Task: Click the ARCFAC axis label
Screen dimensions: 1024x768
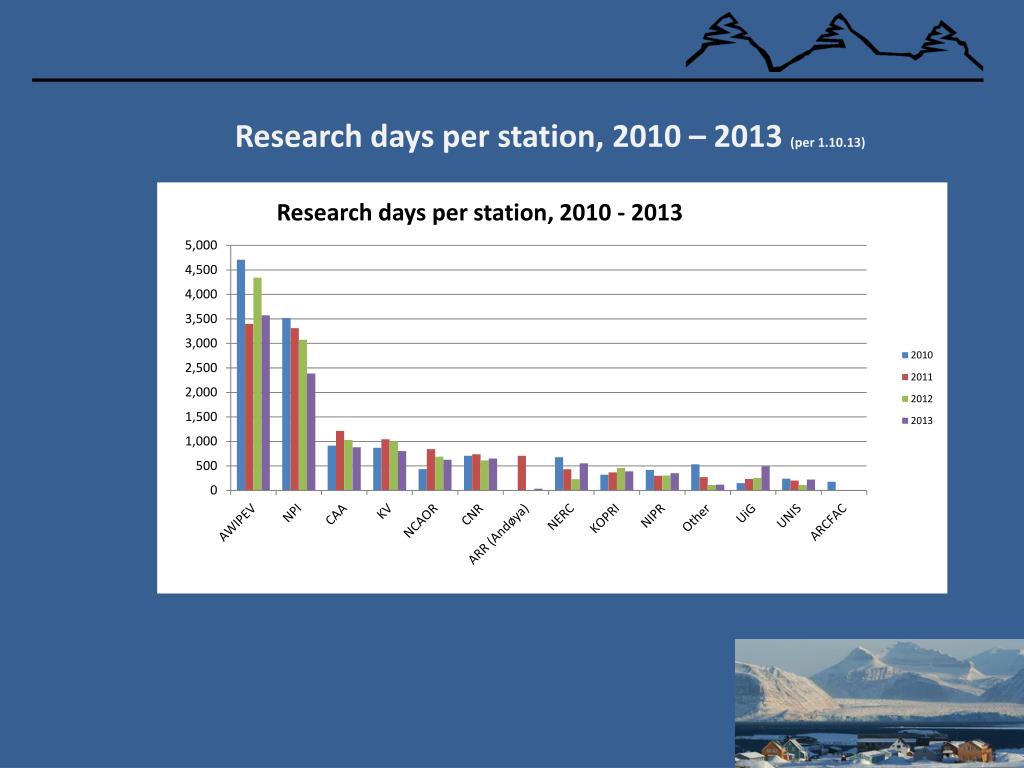Action: tap(829, 522)
